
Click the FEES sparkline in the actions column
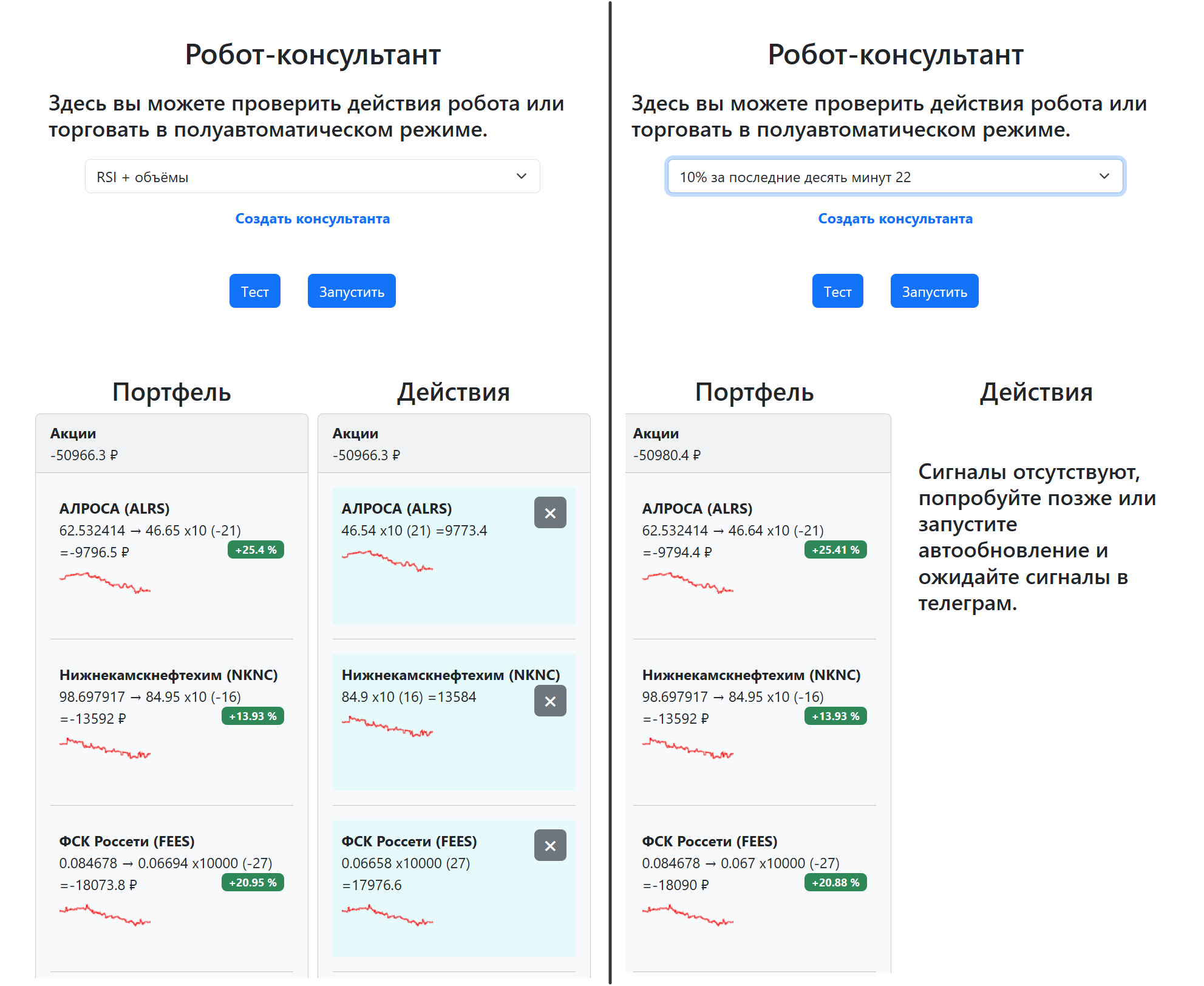387,915
